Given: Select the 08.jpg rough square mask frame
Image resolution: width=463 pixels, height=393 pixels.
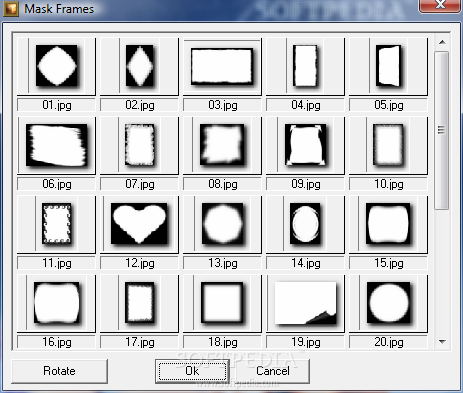Looking at the screenshot, I should click(222, 145).
